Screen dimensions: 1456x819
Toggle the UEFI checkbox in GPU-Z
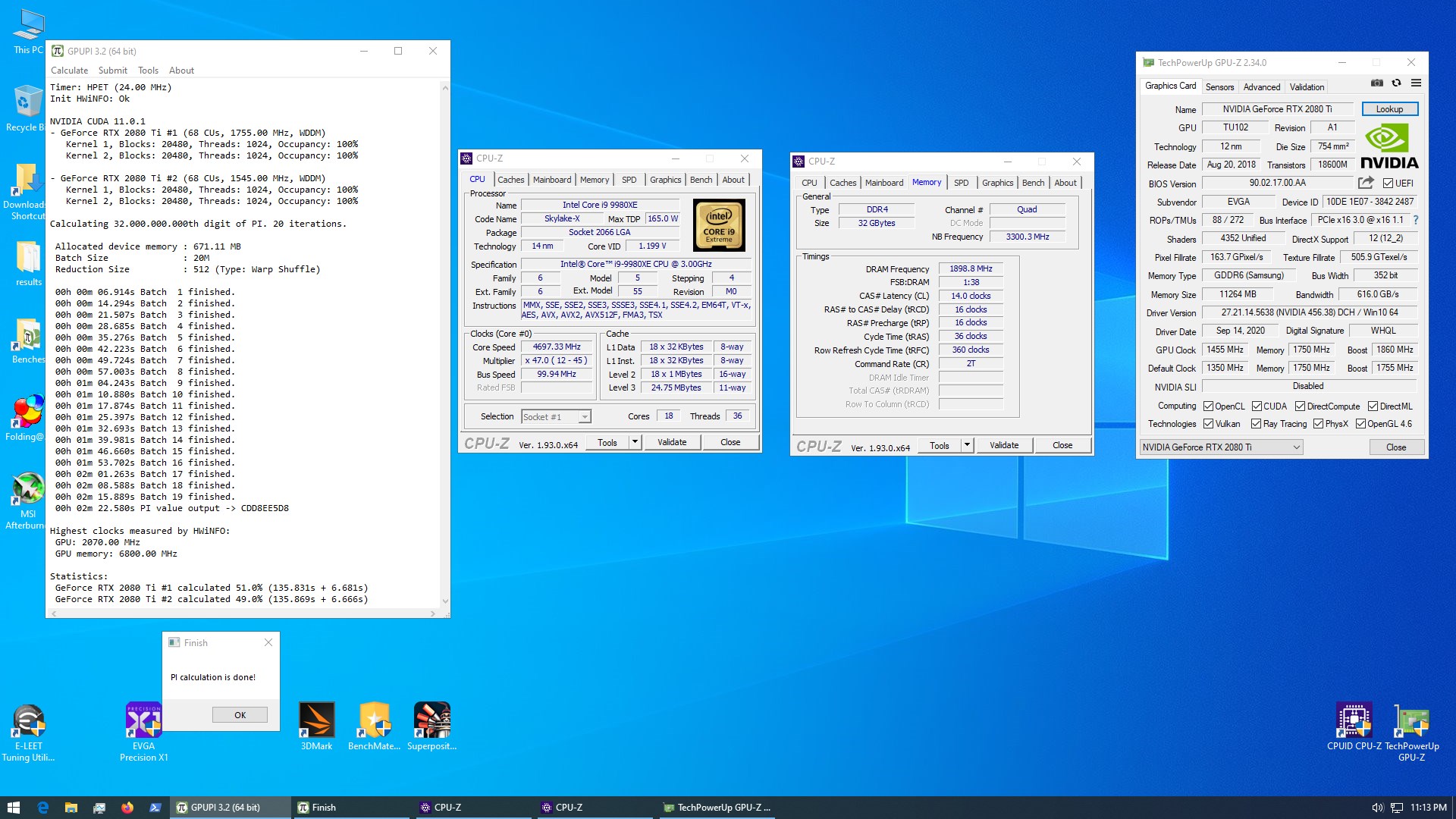[1388, 183]
